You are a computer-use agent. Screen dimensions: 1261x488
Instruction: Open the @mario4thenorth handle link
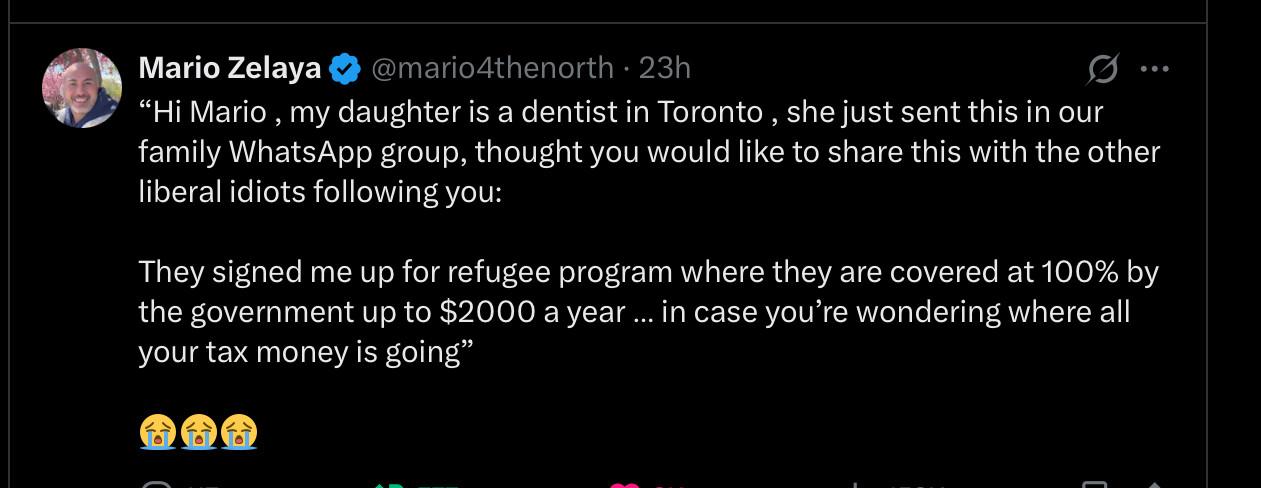point(492,68)
